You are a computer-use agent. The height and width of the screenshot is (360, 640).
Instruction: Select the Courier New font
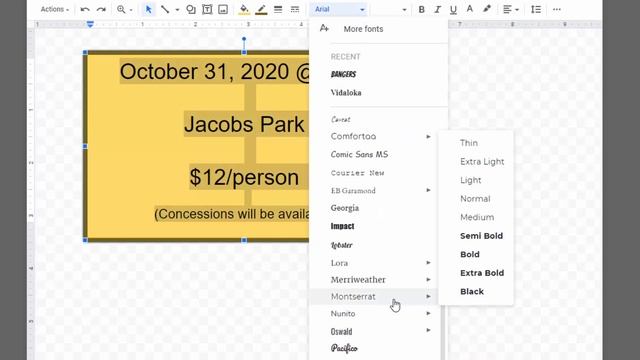(357, 173)
